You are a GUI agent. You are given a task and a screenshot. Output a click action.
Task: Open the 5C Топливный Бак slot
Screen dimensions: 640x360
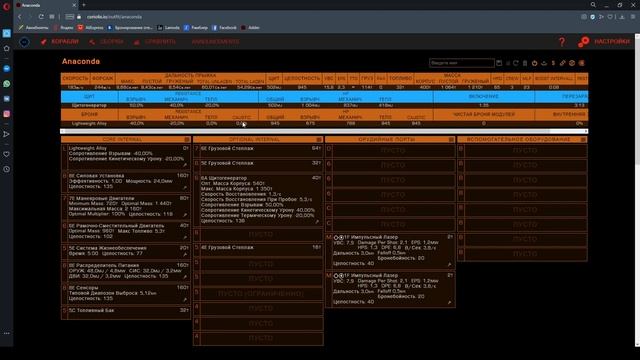[x=126, y=313]
